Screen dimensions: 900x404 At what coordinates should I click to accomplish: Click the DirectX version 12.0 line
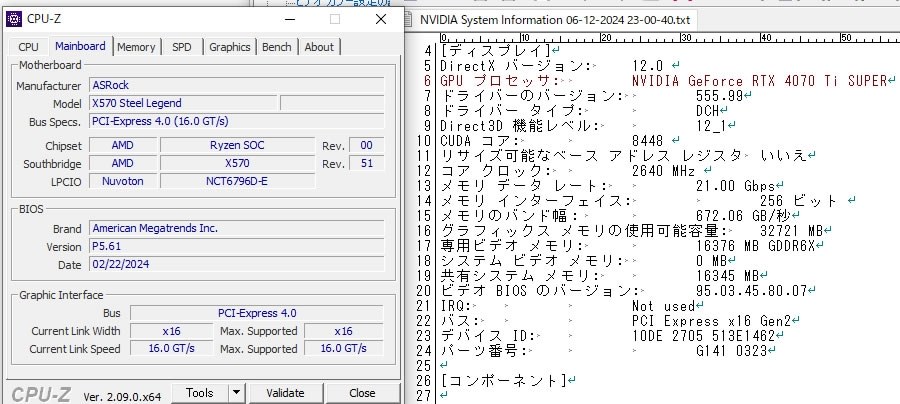pyautogui.click(x=560, y=66)
